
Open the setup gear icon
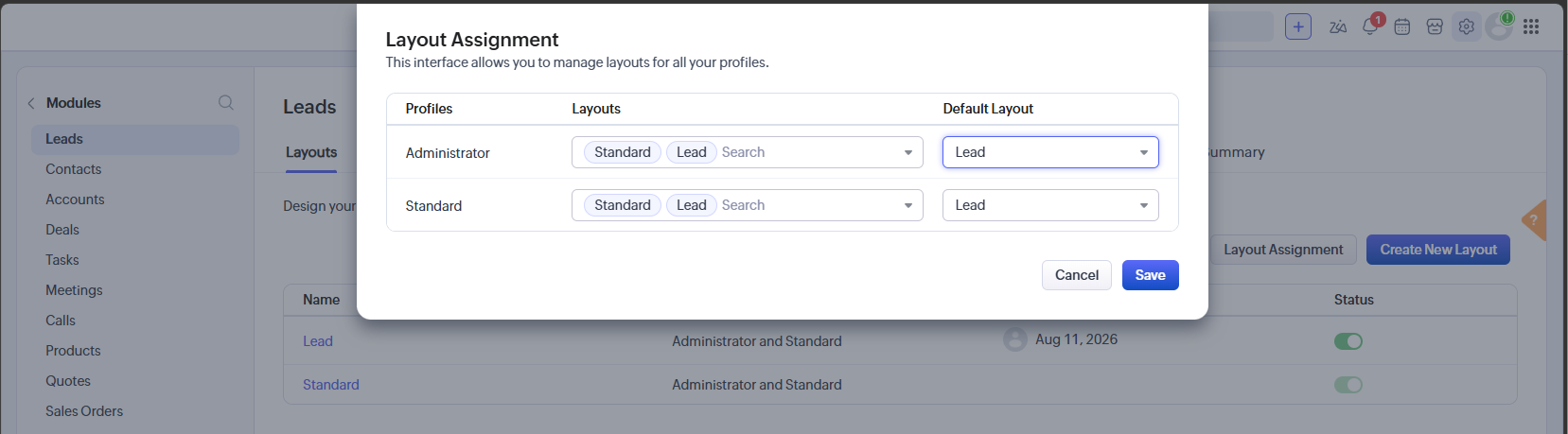click(1467, 26)
